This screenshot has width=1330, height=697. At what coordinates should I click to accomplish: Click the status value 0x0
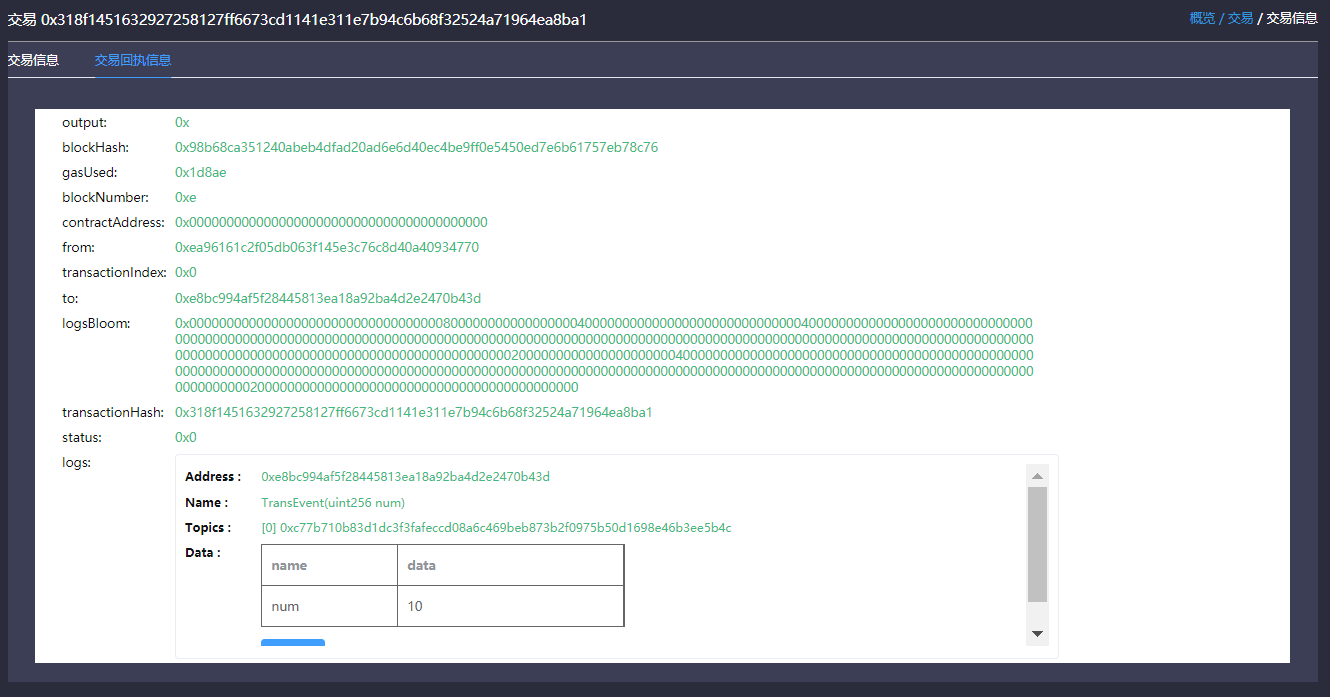pyautogui.click(x=186, y=438)
